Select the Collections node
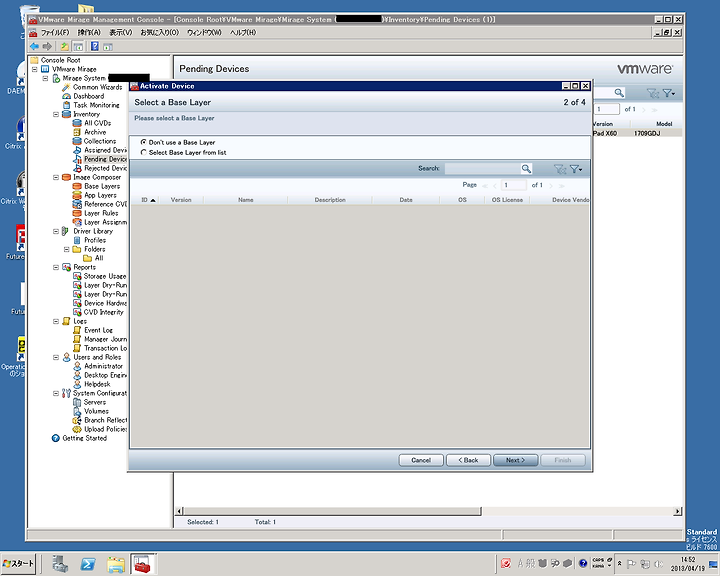 (100, 141)
